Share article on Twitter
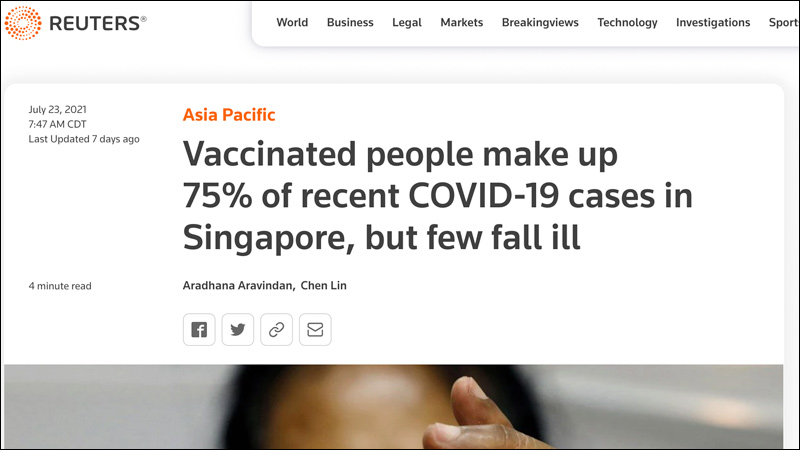Screen dimensions: 800x450 point(238,330)
